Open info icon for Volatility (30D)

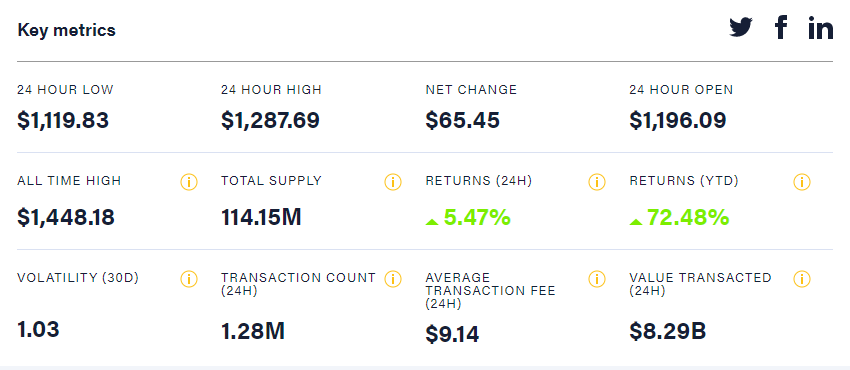189,279
